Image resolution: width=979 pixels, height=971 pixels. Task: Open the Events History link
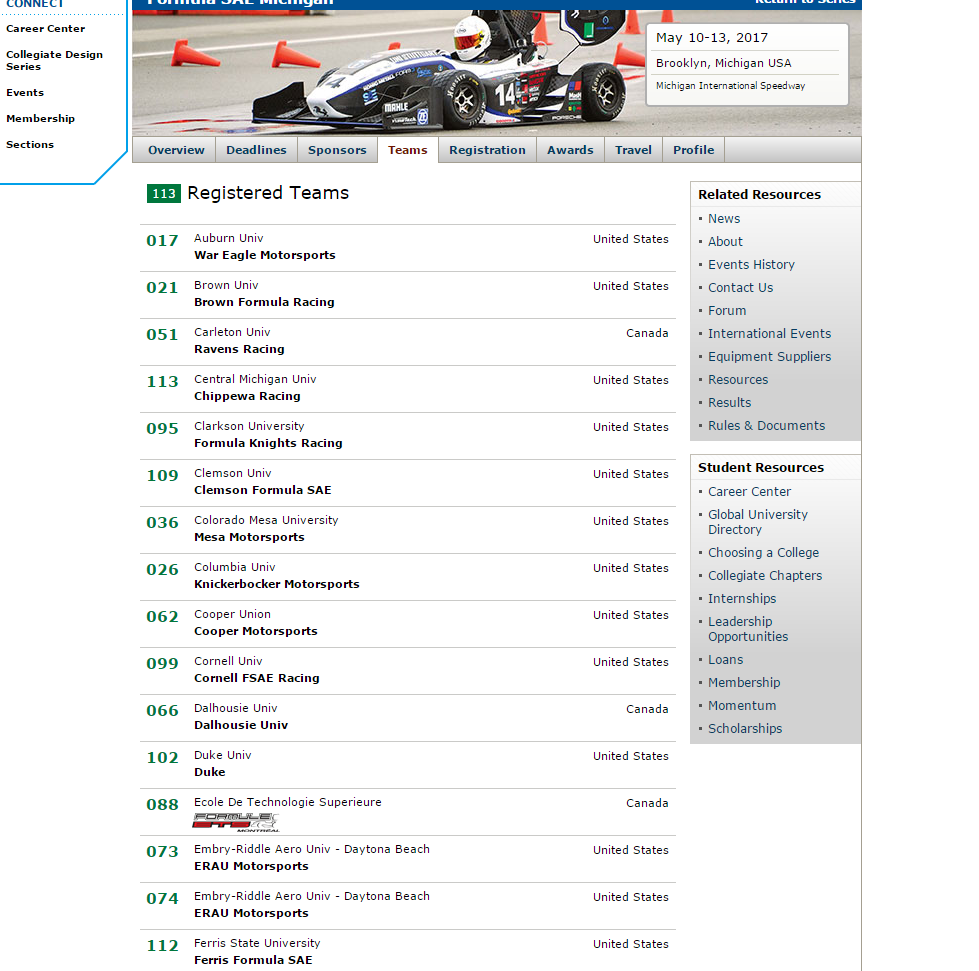click(751, 265)
